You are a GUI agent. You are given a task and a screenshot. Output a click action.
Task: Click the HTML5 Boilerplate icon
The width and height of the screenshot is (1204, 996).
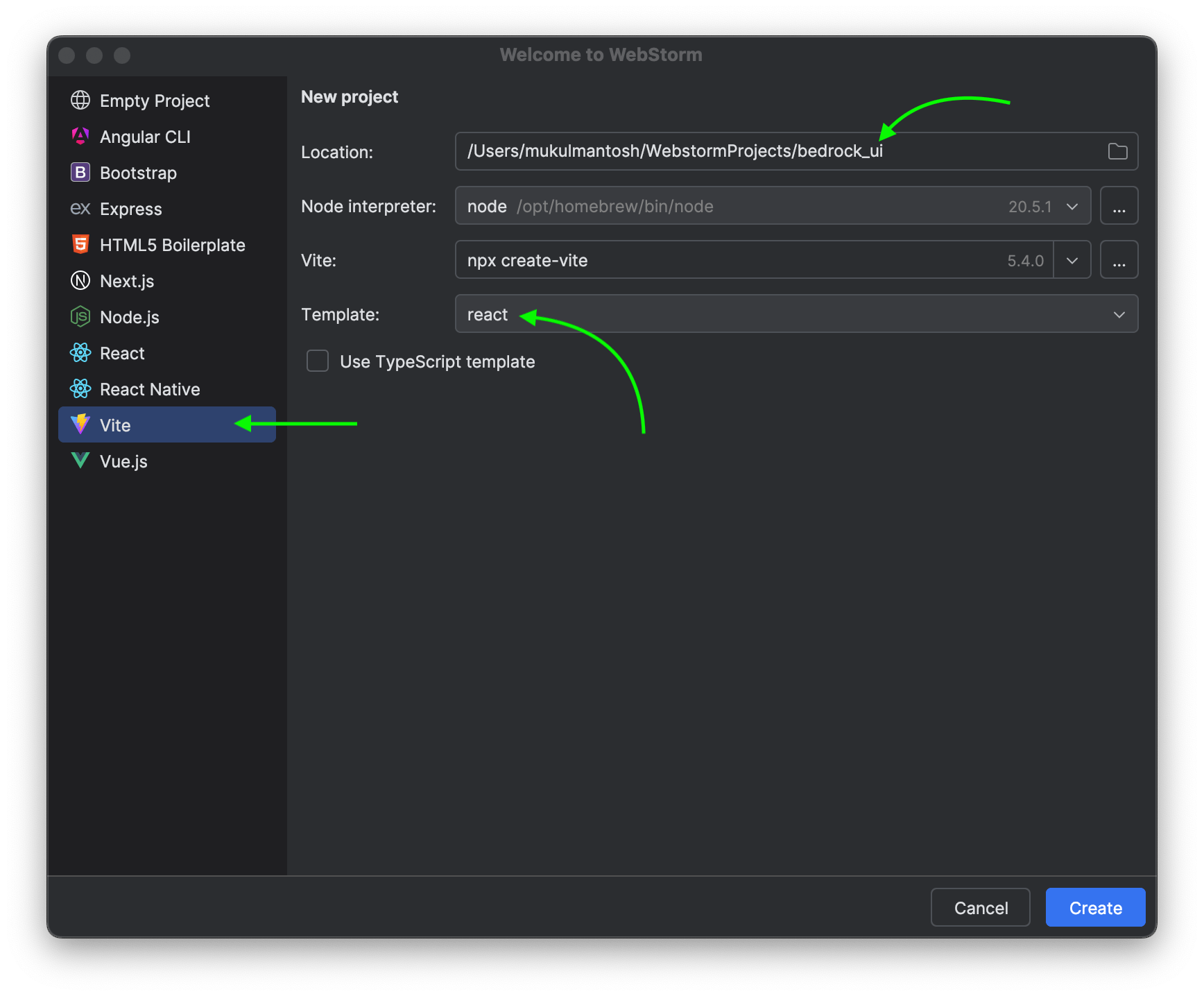[x=80, y=245]
